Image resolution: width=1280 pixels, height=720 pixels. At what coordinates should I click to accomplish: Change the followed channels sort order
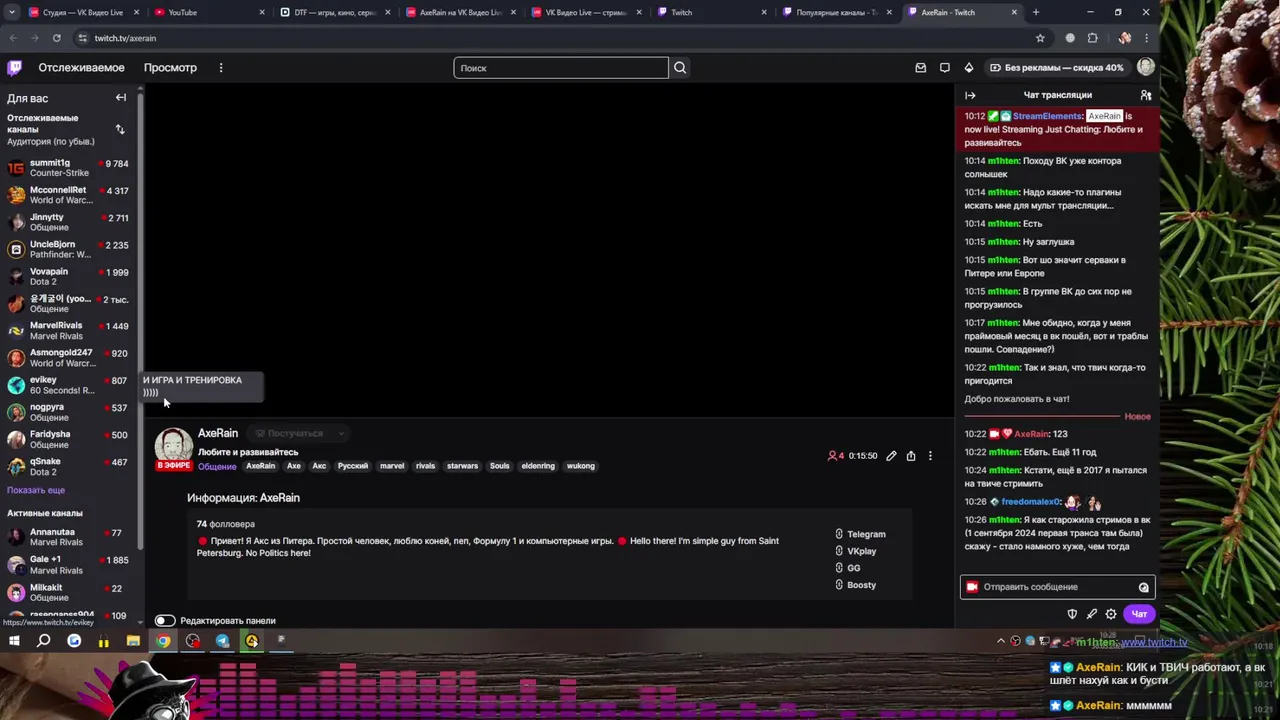point(120,129)
